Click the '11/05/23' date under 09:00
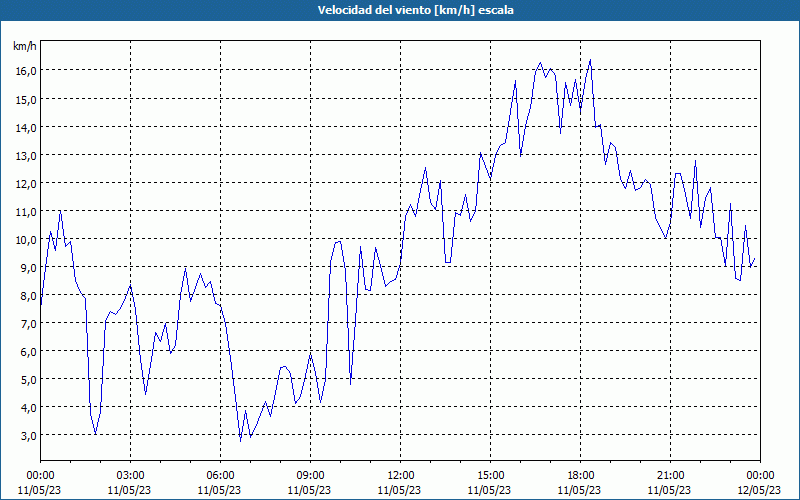This screenshot has height=500, width=800. point(309,490)
